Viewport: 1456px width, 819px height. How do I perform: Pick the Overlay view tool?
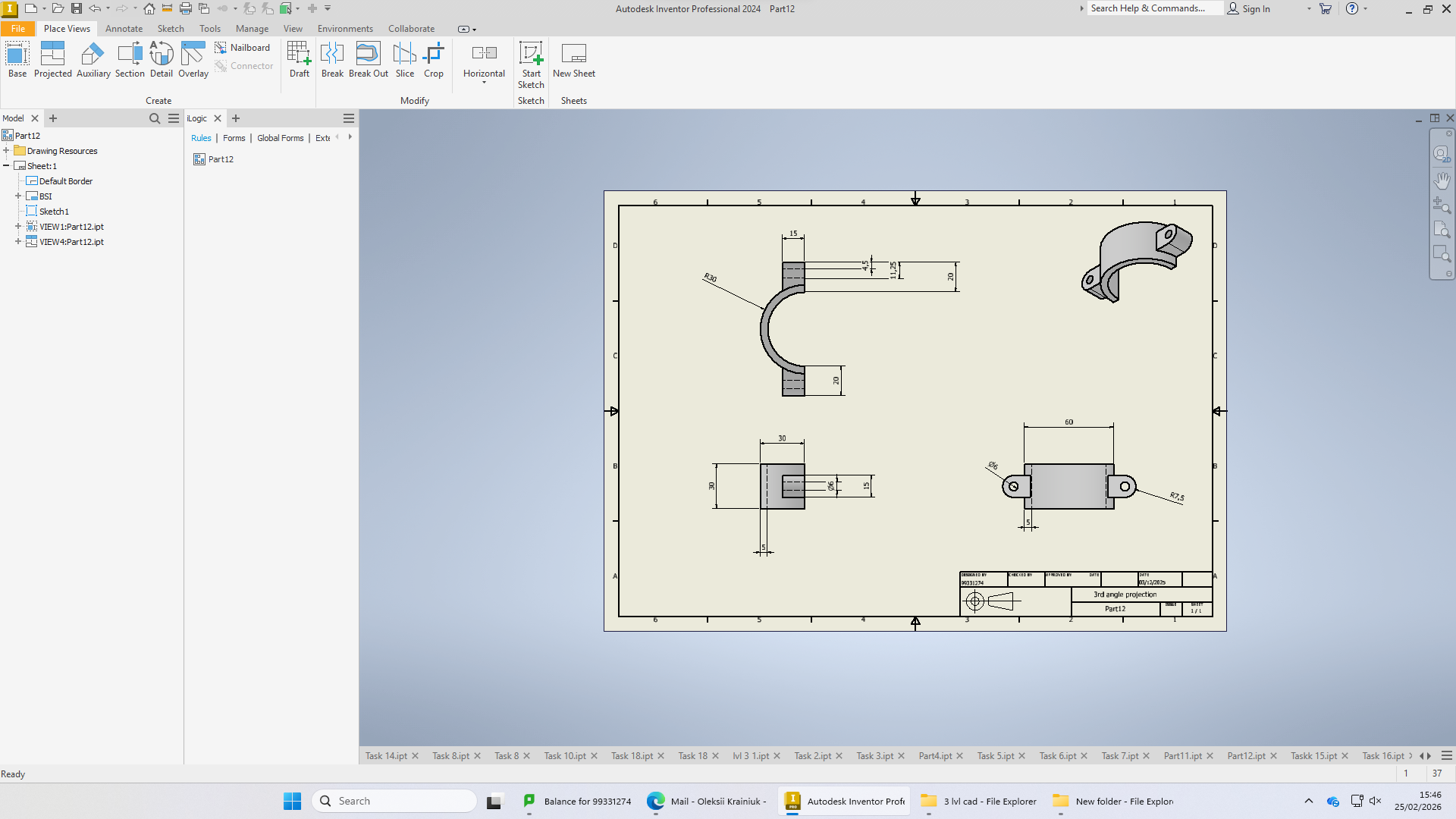(193, 60)
